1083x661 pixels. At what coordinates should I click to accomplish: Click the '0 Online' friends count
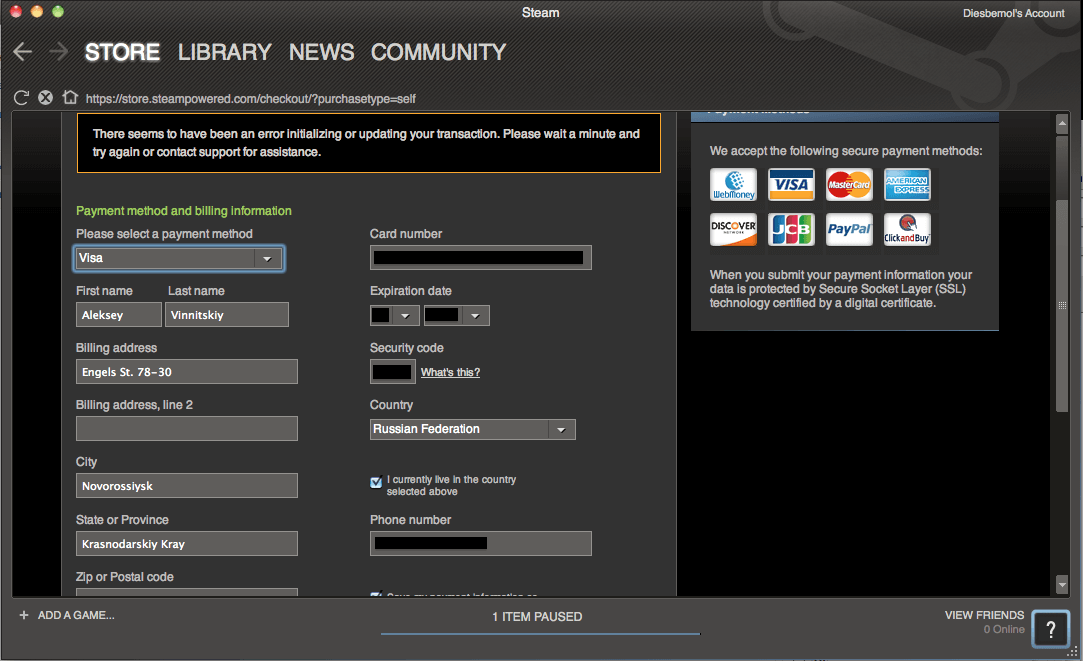click(1004, 629)
